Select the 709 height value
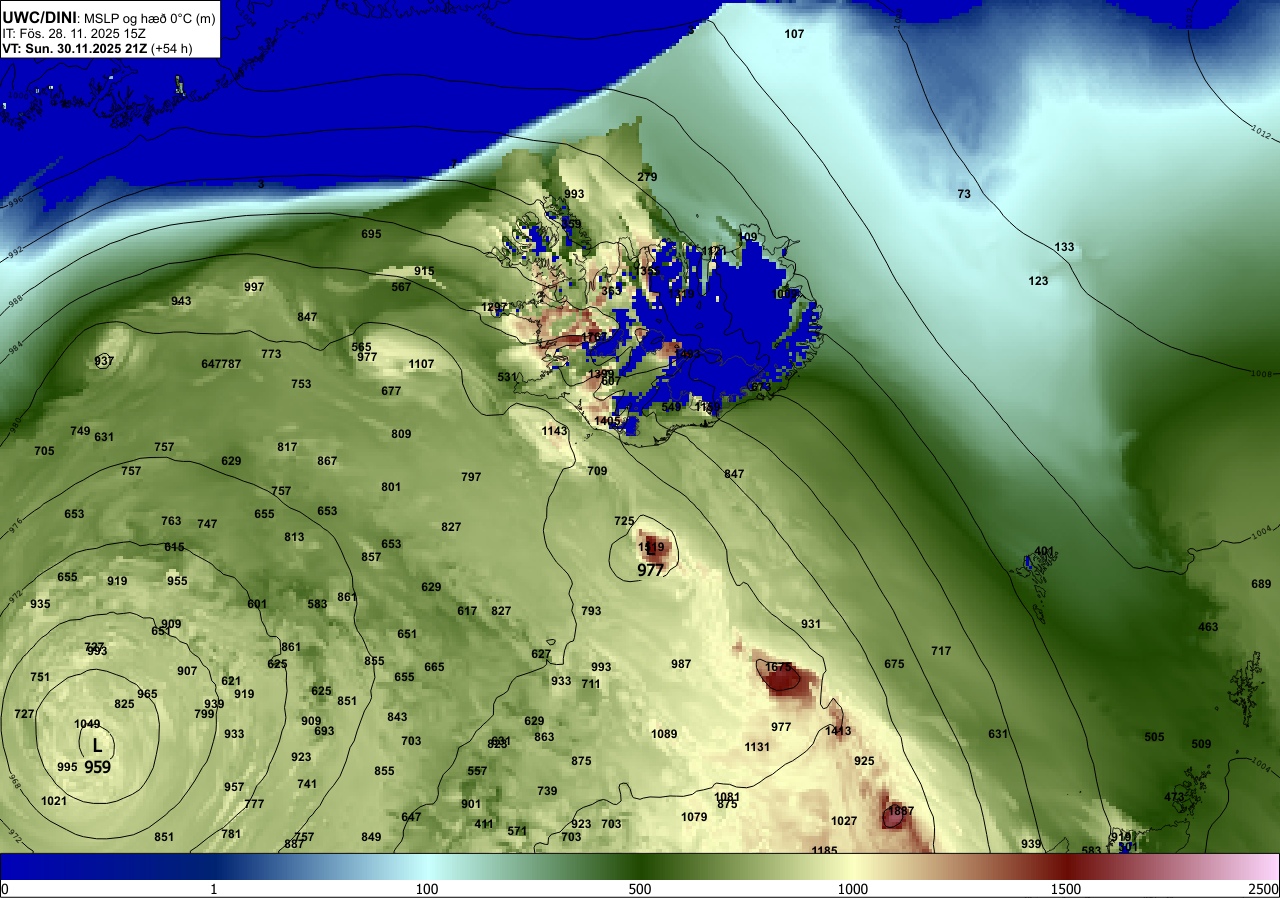 pos(597,471)
